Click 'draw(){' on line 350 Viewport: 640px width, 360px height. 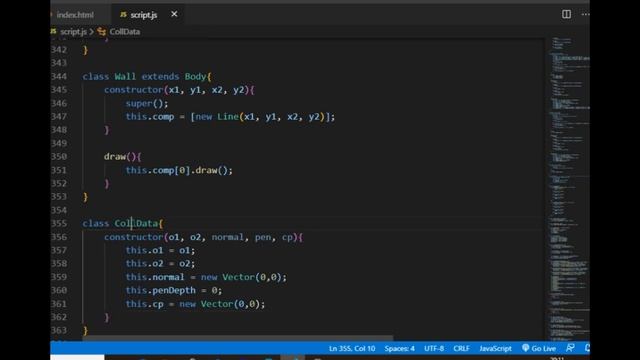pos(122,156)
